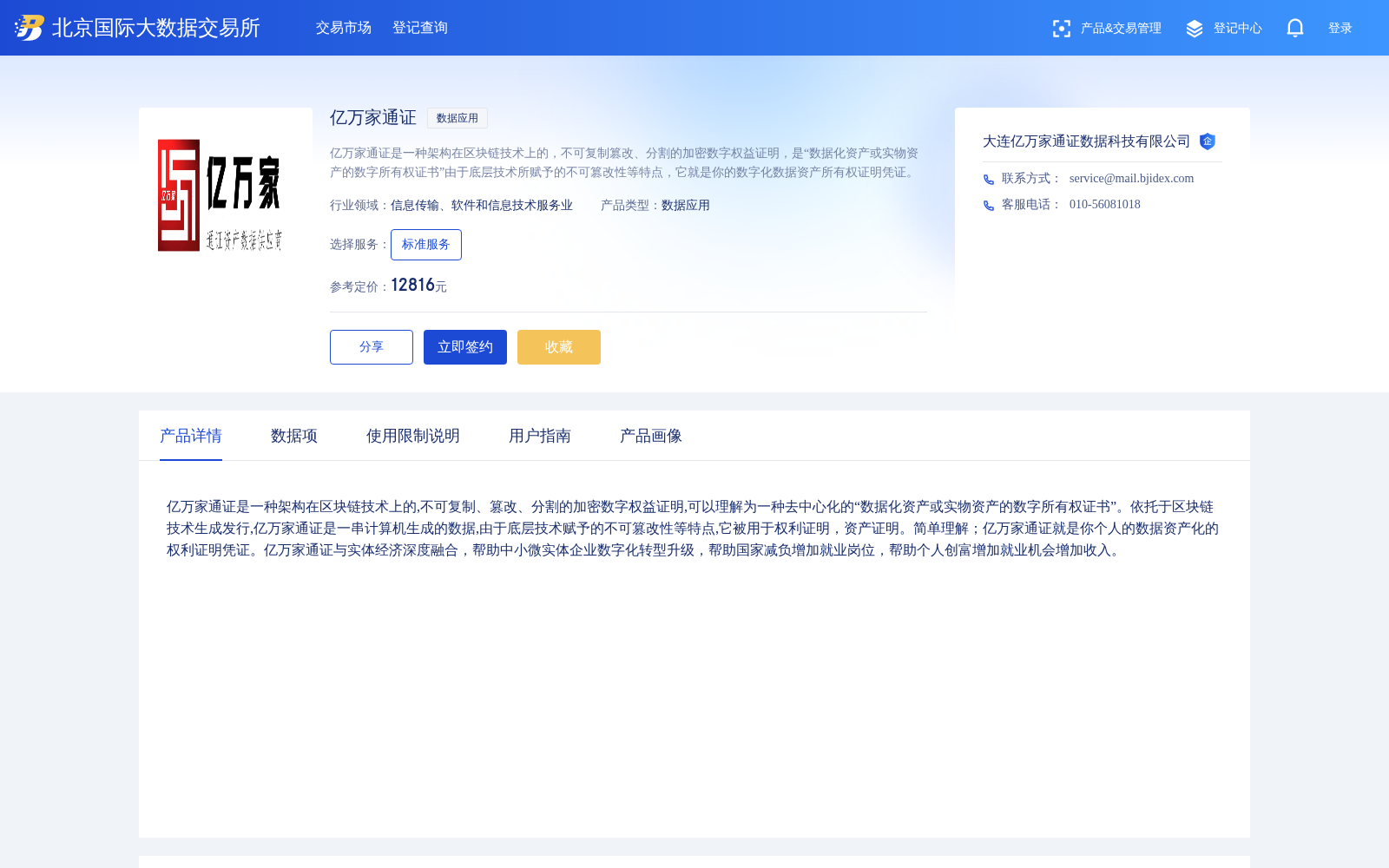
Task: Click the product title 亿万家通证
Action: point(373,117)
